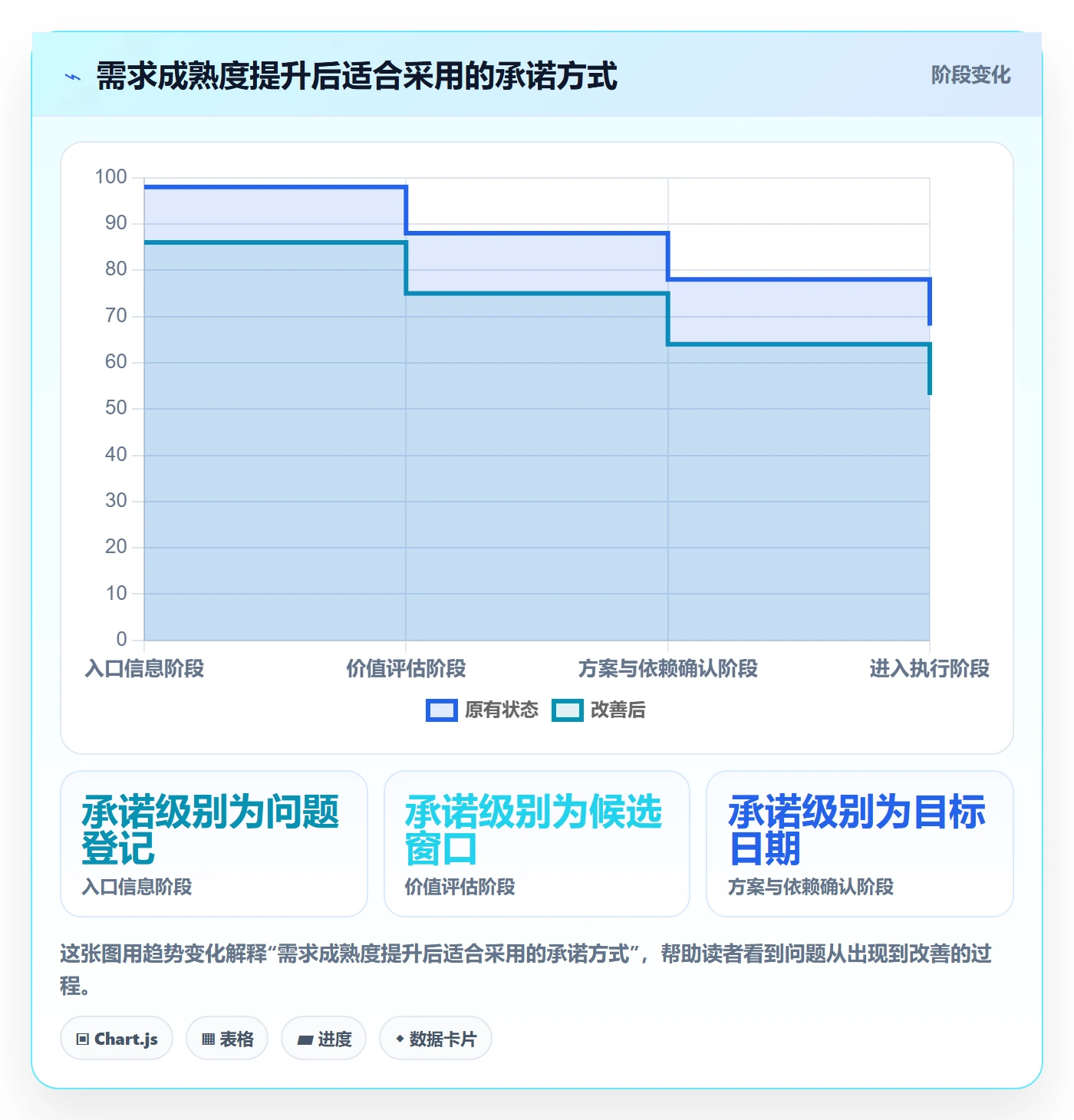Click the y-axis value 0
The height and width of the screenshot is (1120, 1074).
click(x=121, y=639)
